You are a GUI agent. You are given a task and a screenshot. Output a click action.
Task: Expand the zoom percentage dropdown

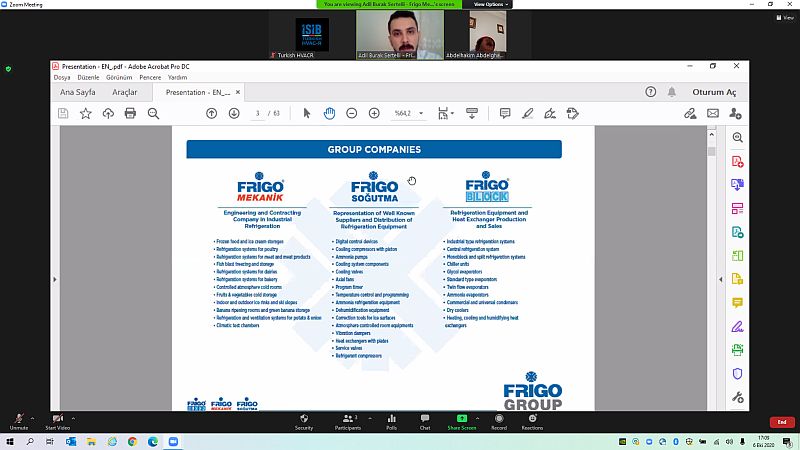click(x=421, y=113)
